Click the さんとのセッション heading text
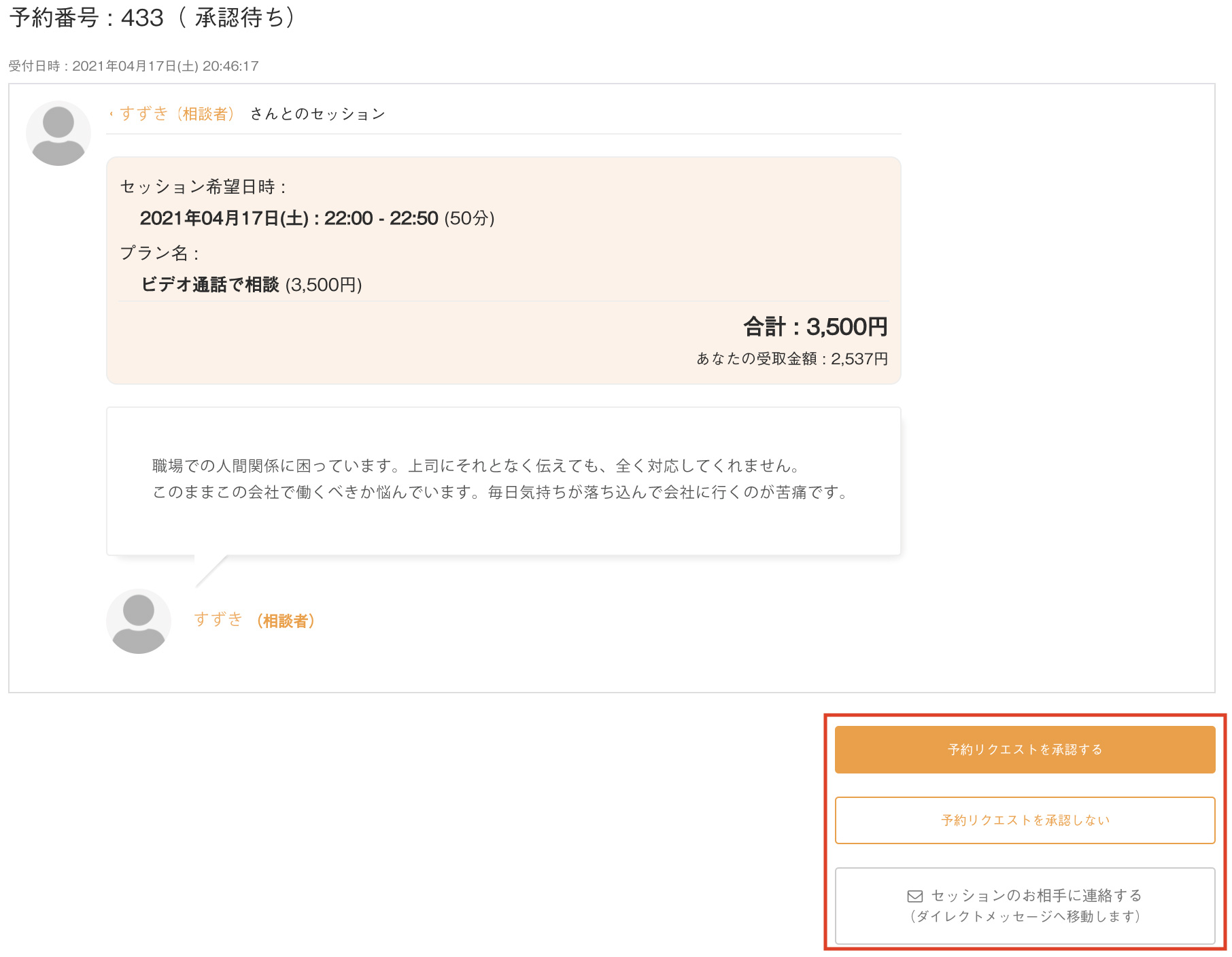 318,114
